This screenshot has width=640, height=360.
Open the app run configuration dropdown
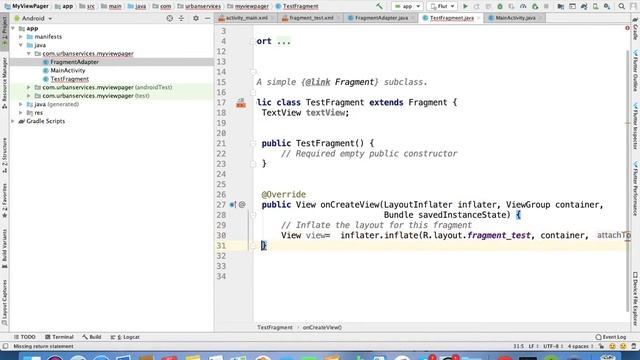point(407,6)
